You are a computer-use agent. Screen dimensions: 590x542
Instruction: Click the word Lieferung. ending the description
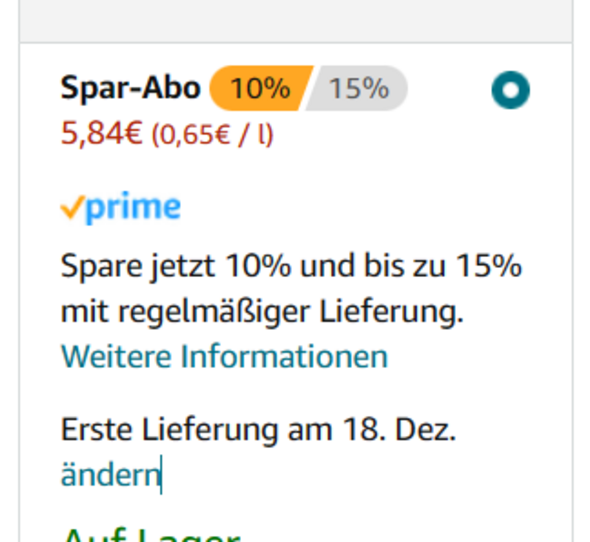pos(391,312)
